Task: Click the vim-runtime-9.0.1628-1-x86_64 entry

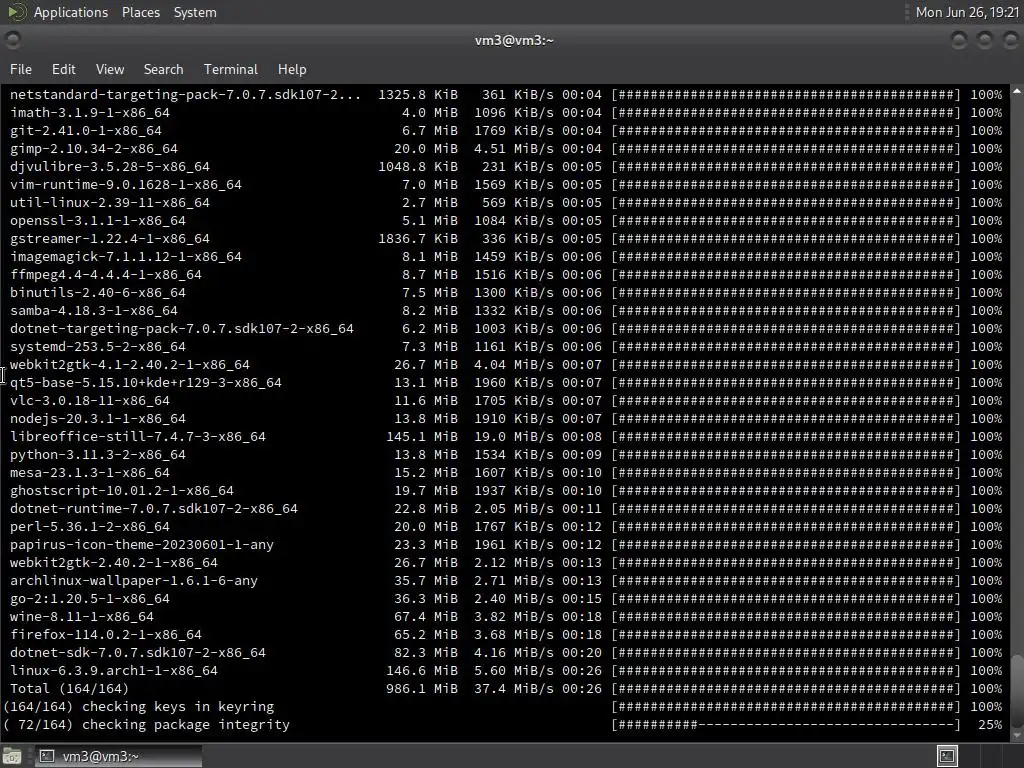Action: tap(125, 185)
